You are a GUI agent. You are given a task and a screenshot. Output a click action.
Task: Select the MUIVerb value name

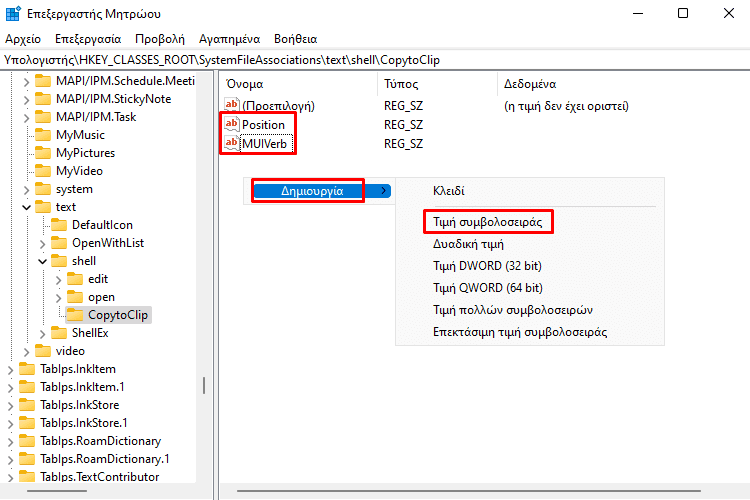point(264,144)
